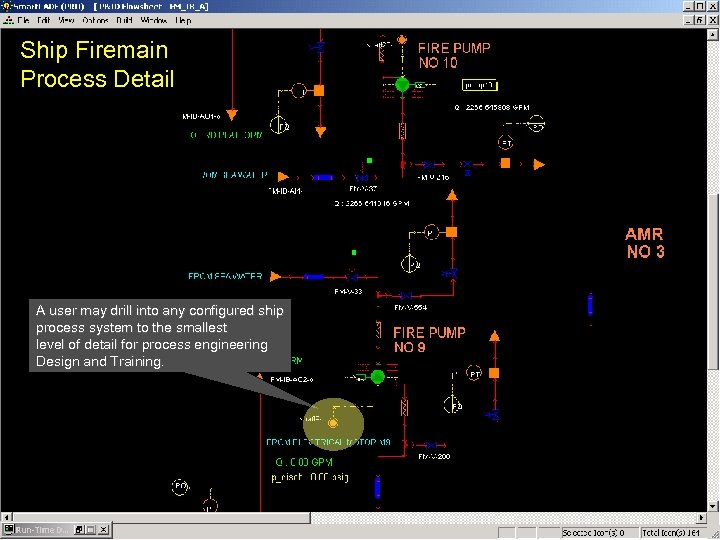Image resolution: width=720 pixels, height=540 pixels.
Task: Select the blue valve labeled FM-V-200
Action: pyautogui.click(x=431, y=445)
